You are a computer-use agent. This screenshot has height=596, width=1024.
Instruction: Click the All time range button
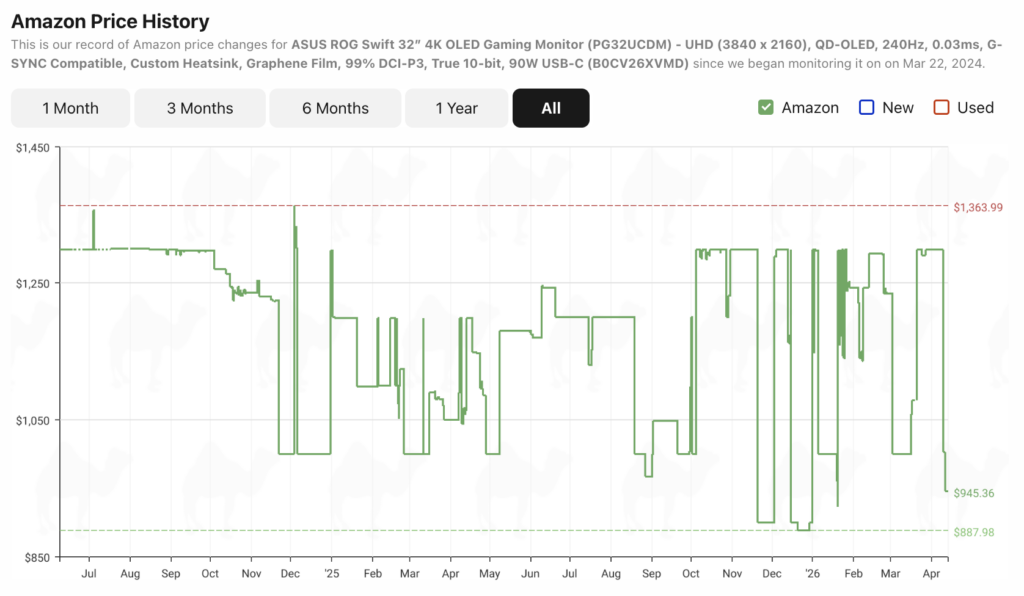click(551, 108)
